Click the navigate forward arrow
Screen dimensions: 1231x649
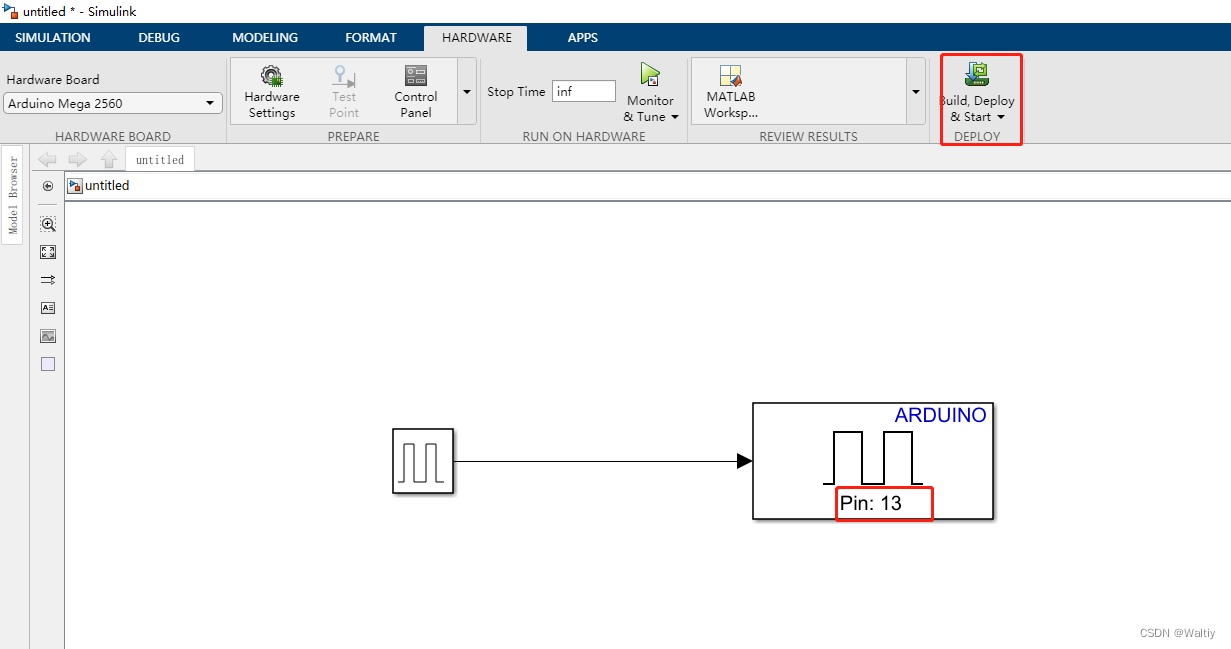78,159
